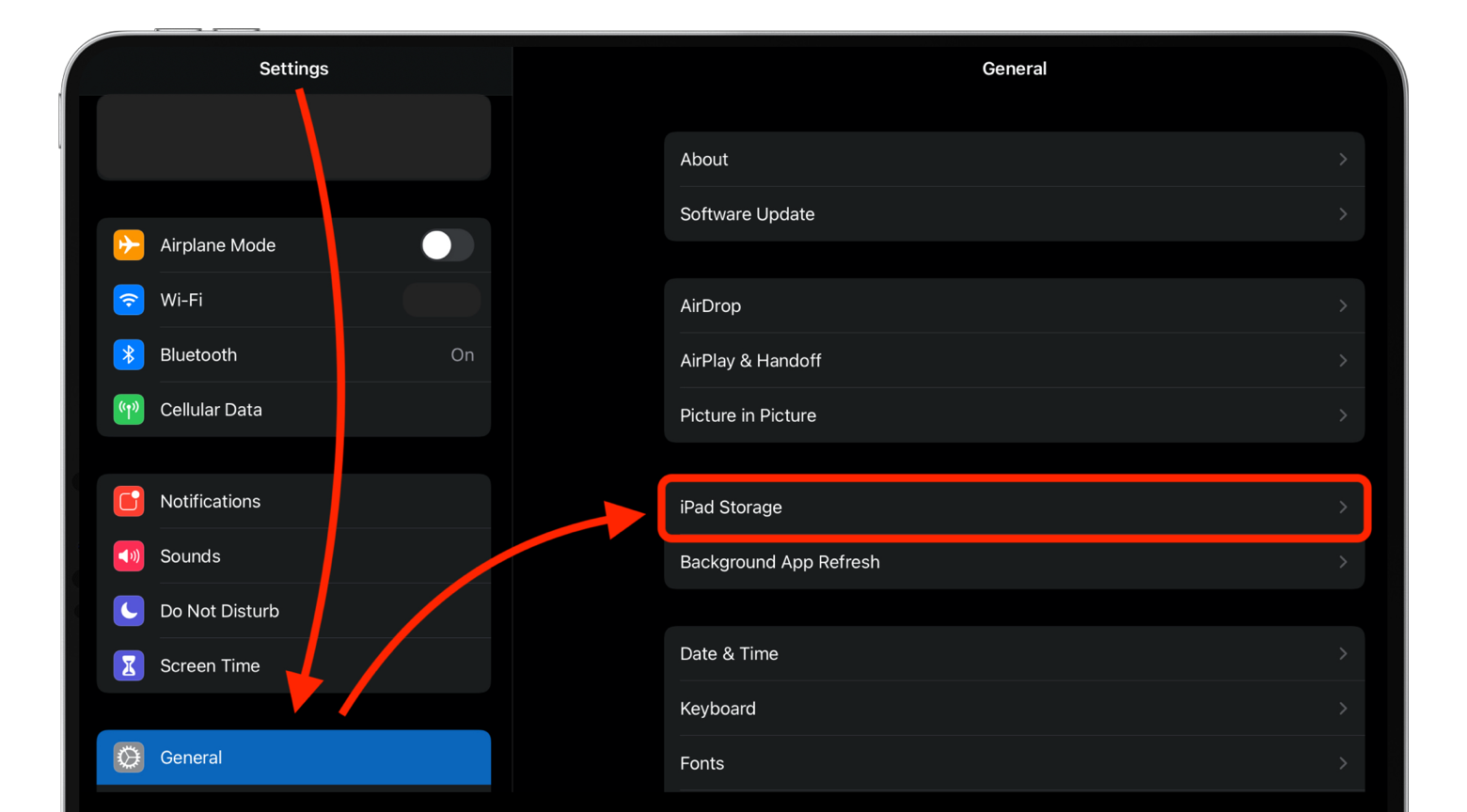Open Keyboard settings row
The width and height of the screenshot is (1467, 812).
(x=1013, y=709)
